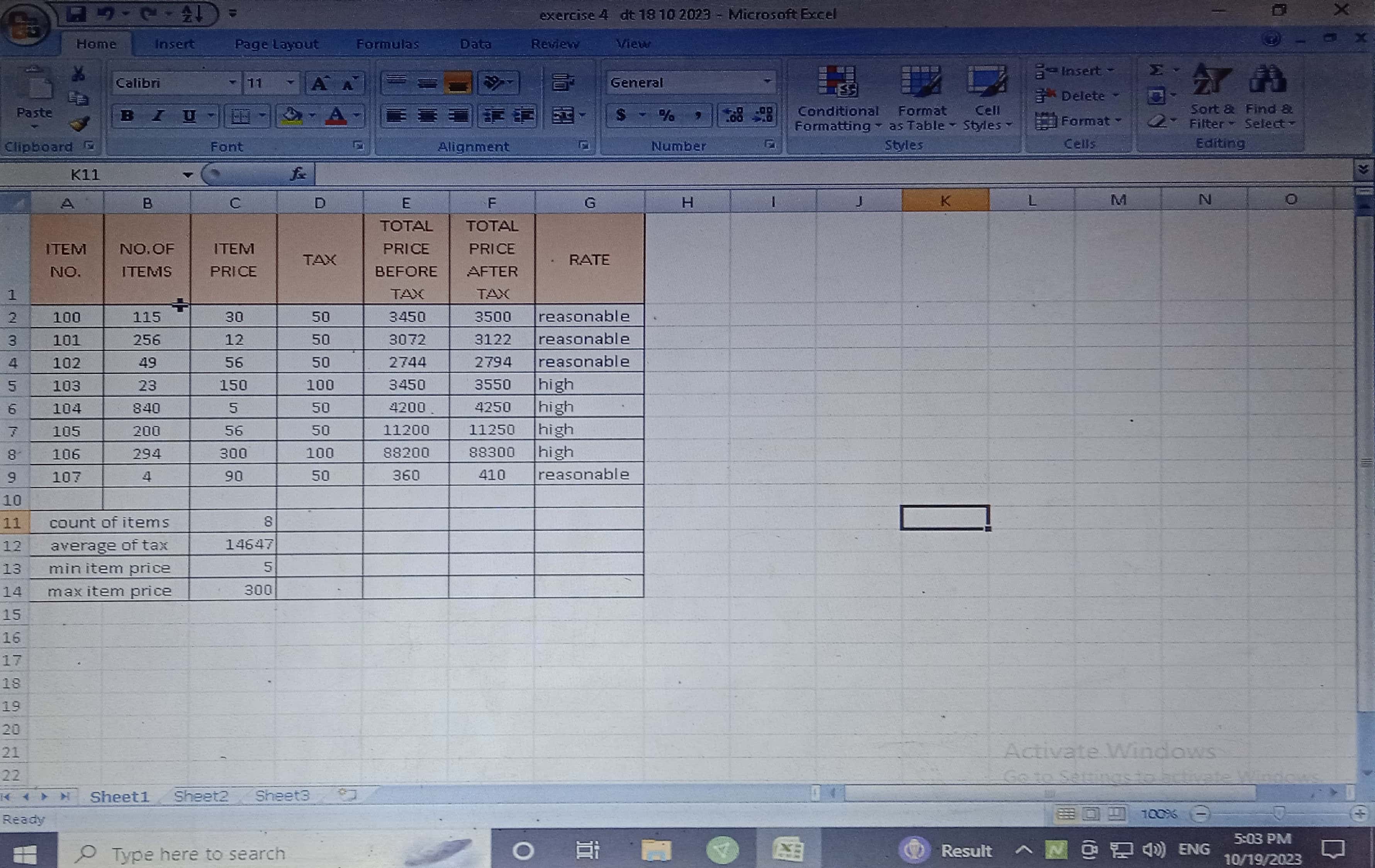This screenshot has width=1375, height=868.
Task: Click the Save icon in the quick access toolbar
Action: click(76, 13)
